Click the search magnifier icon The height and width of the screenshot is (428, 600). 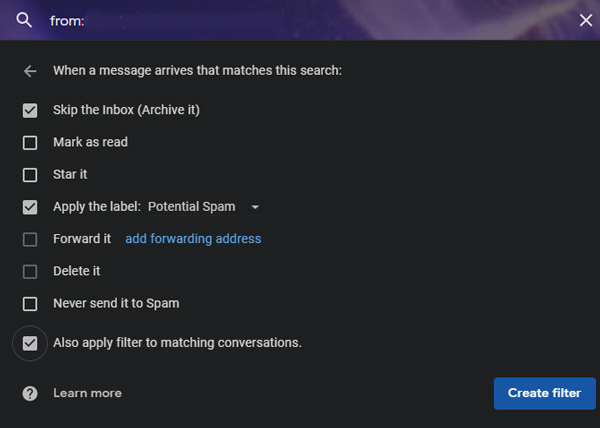(24, 20)
